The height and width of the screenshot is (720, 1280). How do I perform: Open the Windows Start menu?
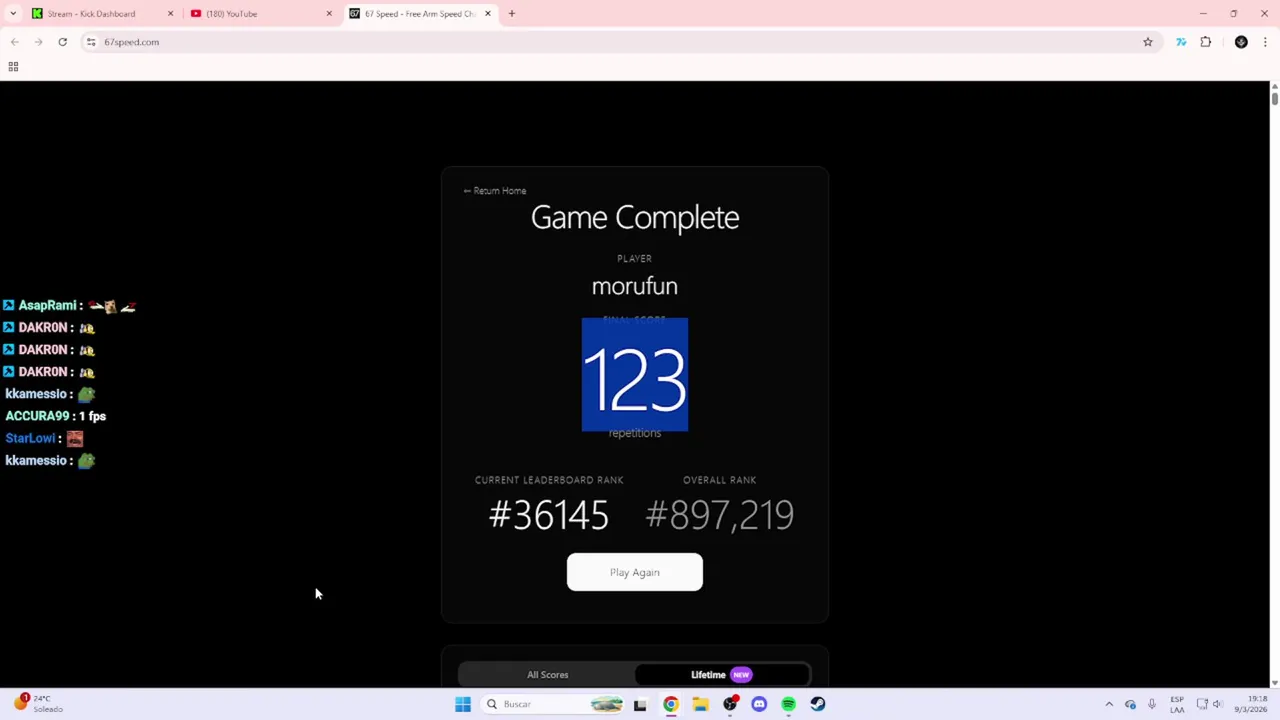(462, 704)
